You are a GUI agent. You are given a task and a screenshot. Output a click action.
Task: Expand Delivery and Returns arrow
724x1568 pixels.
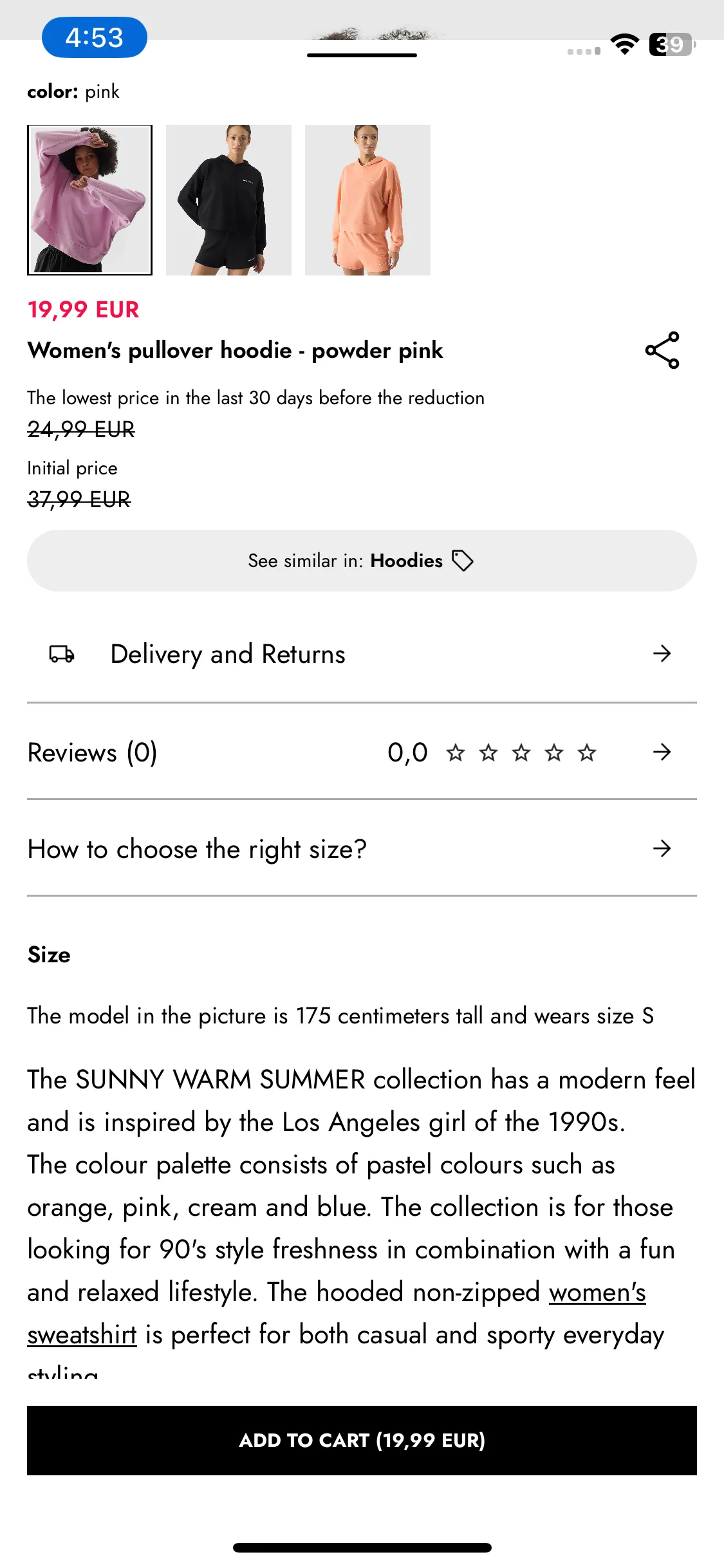(x=662, y=654)
